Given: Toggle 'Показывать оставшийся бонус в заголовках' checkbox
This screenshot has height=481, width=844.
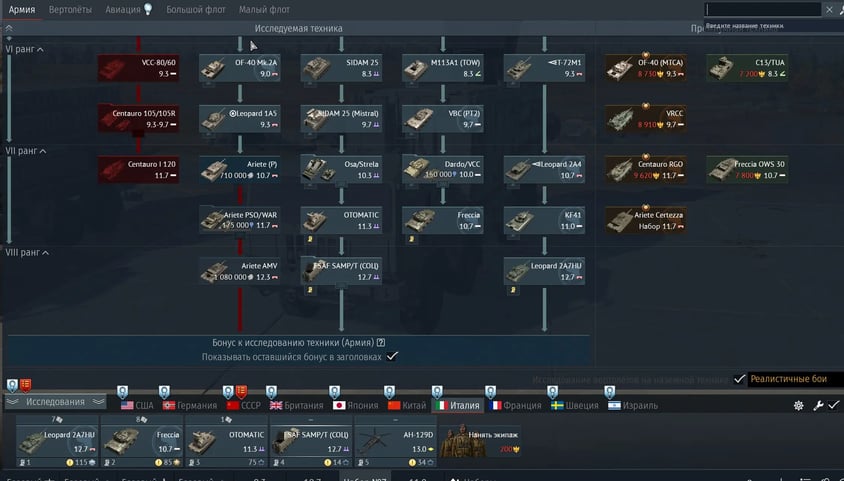Looking at the screenshot, I should [x=392, y=356].
